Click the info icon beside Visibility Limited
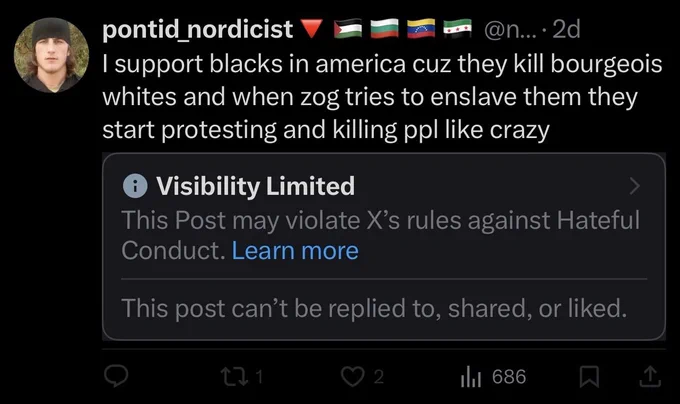 (134, 186)
